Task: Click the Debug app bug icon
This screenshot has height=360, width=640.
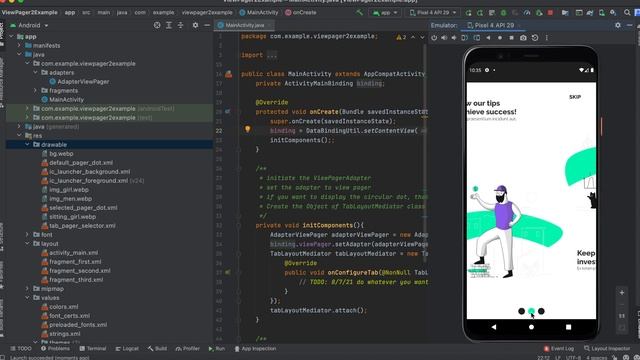Action: point(503,13)
